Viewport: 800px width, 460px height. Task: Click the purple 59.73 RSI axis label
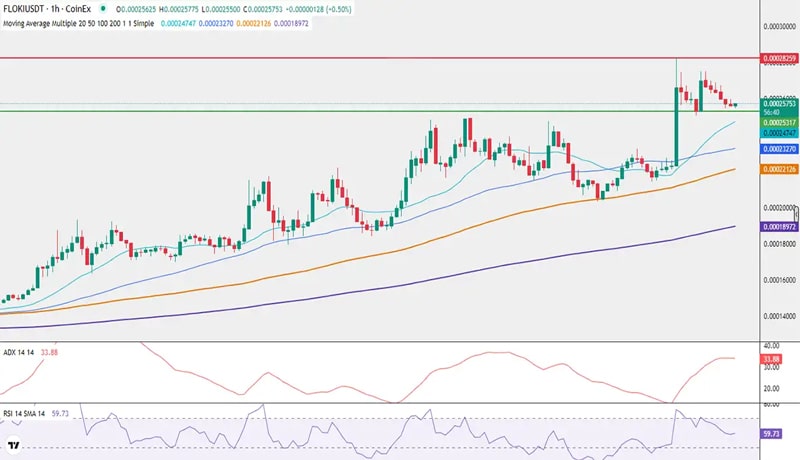point(771,434)
